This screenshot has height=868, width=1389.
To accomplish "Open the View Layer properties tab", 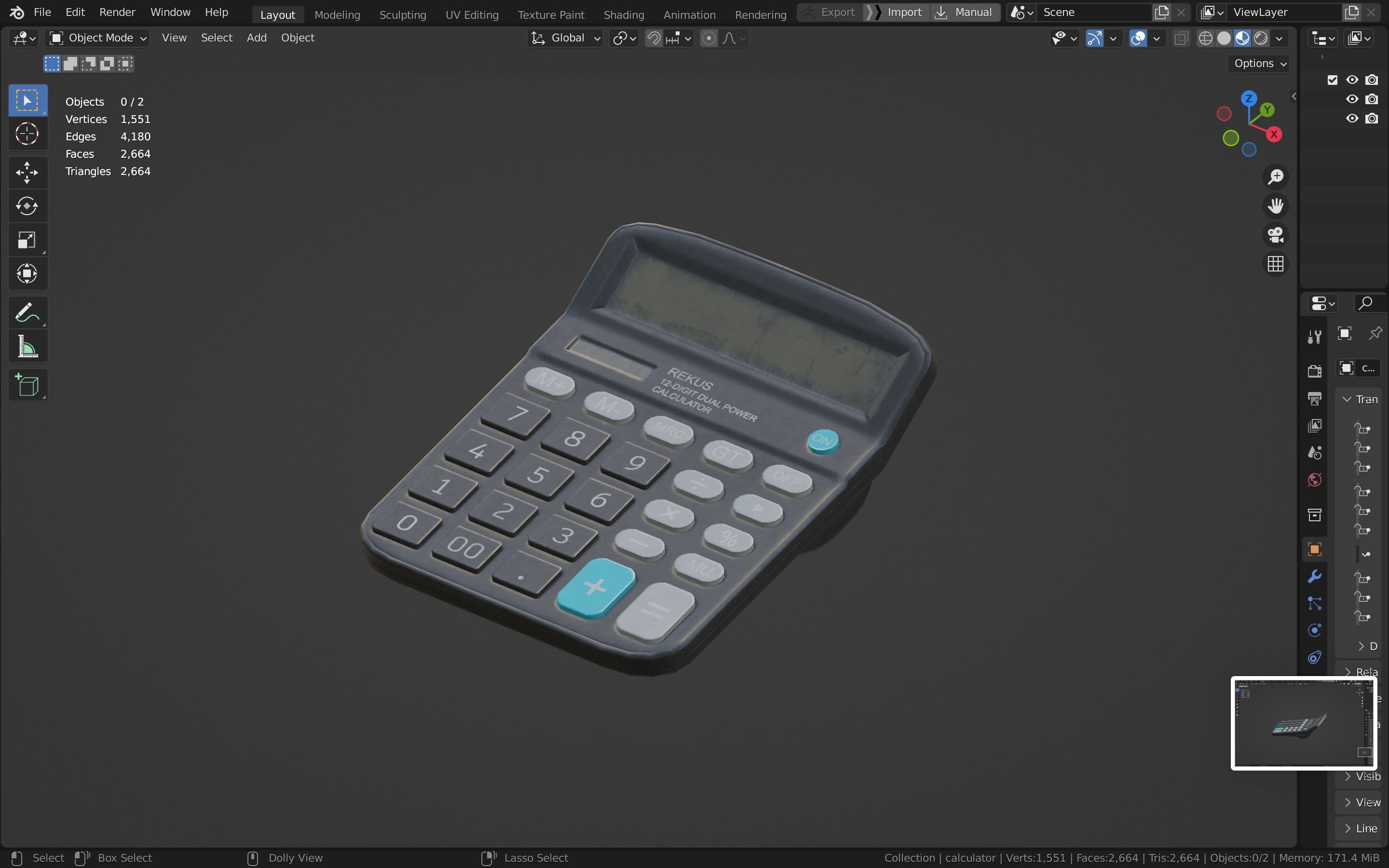I will (1314, 425).
